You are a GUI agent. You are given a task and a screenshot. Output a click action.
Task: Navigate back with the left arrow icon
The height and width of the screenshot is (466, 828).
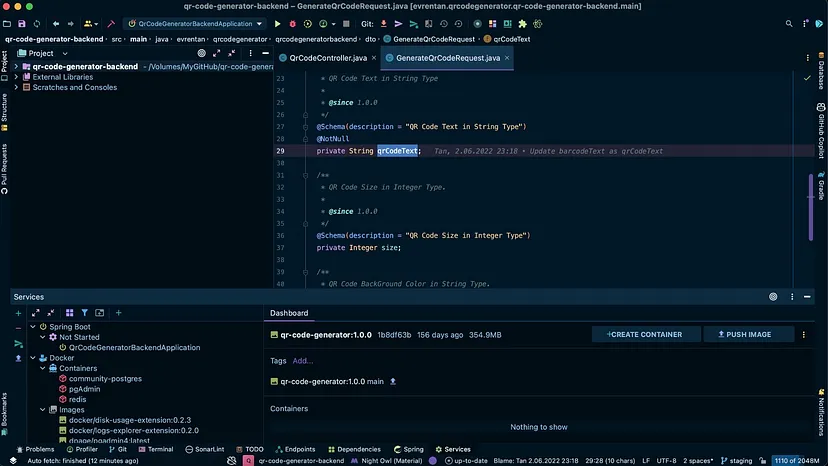[55, 24]
